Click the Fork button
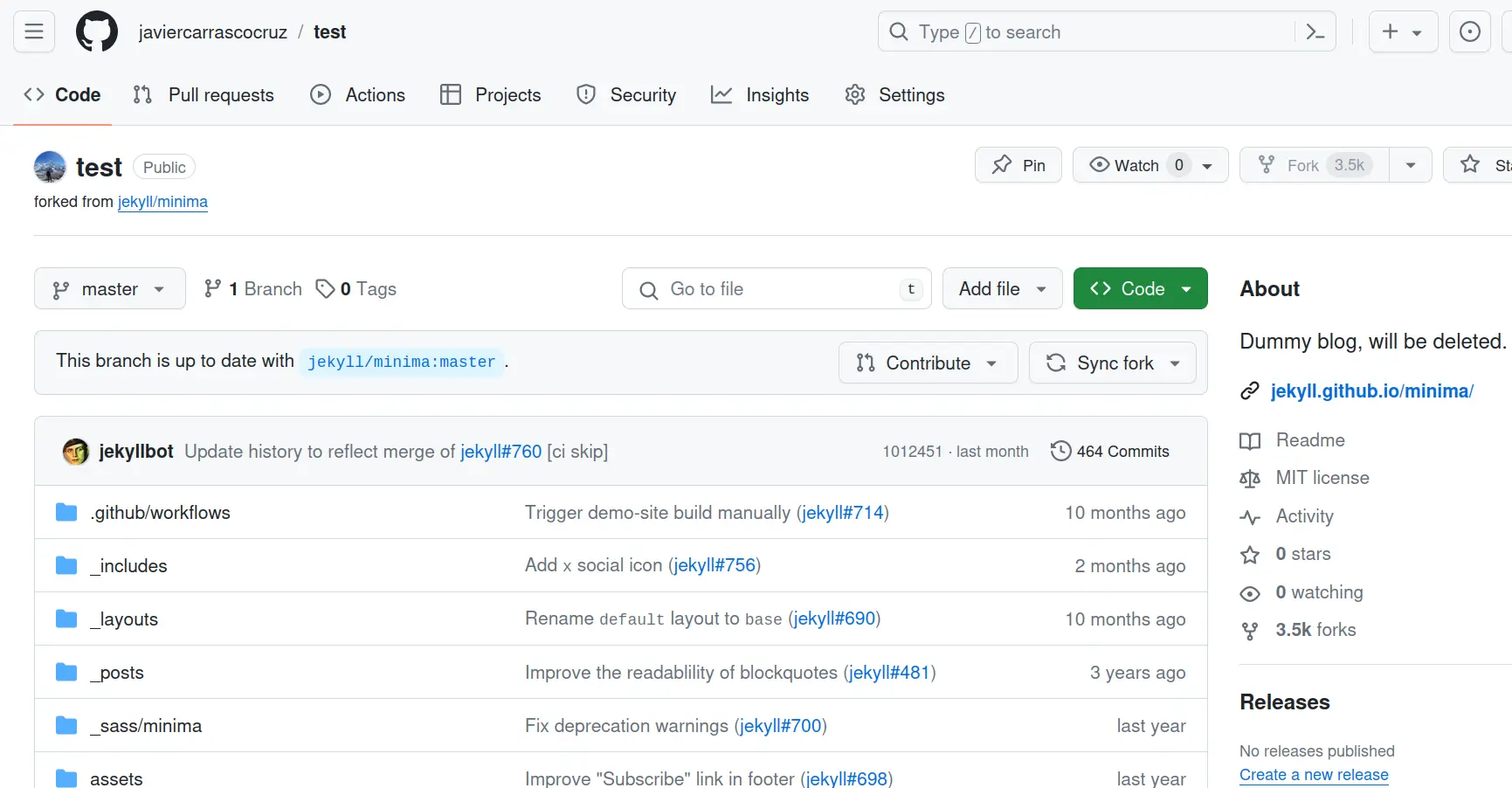This screenshot has height=788, width=1512. 1315,165
